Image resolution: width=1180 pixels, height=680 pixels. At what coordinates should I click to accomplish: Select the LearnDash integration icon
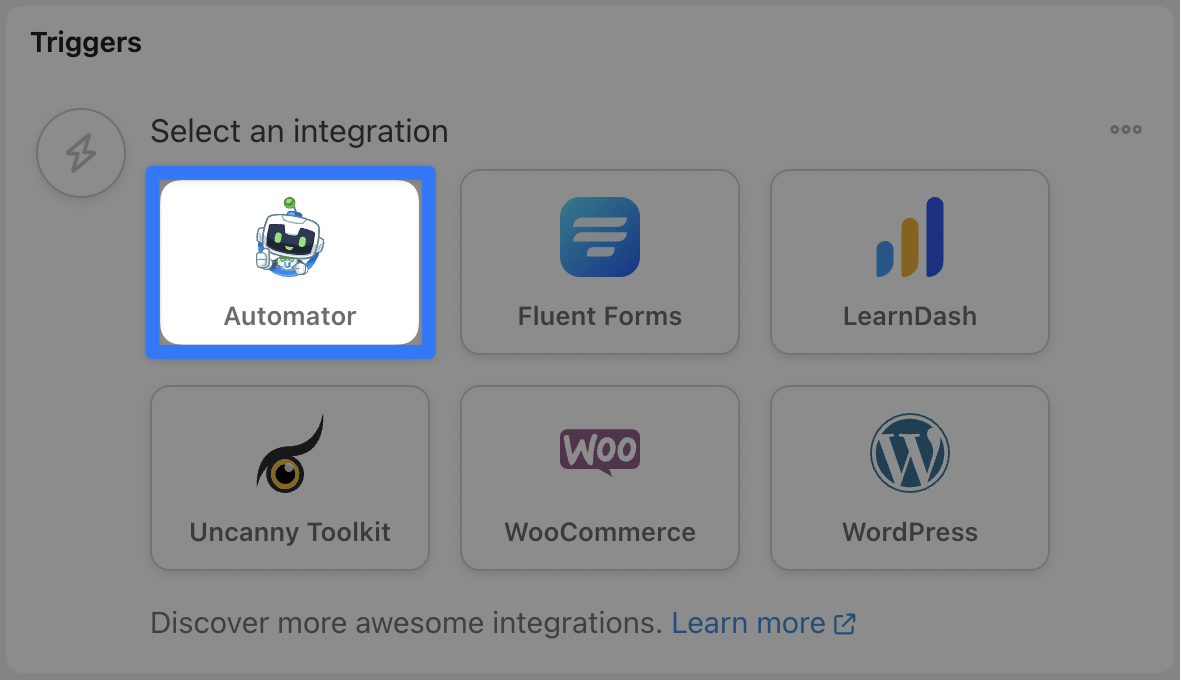(x=909, y=237)
